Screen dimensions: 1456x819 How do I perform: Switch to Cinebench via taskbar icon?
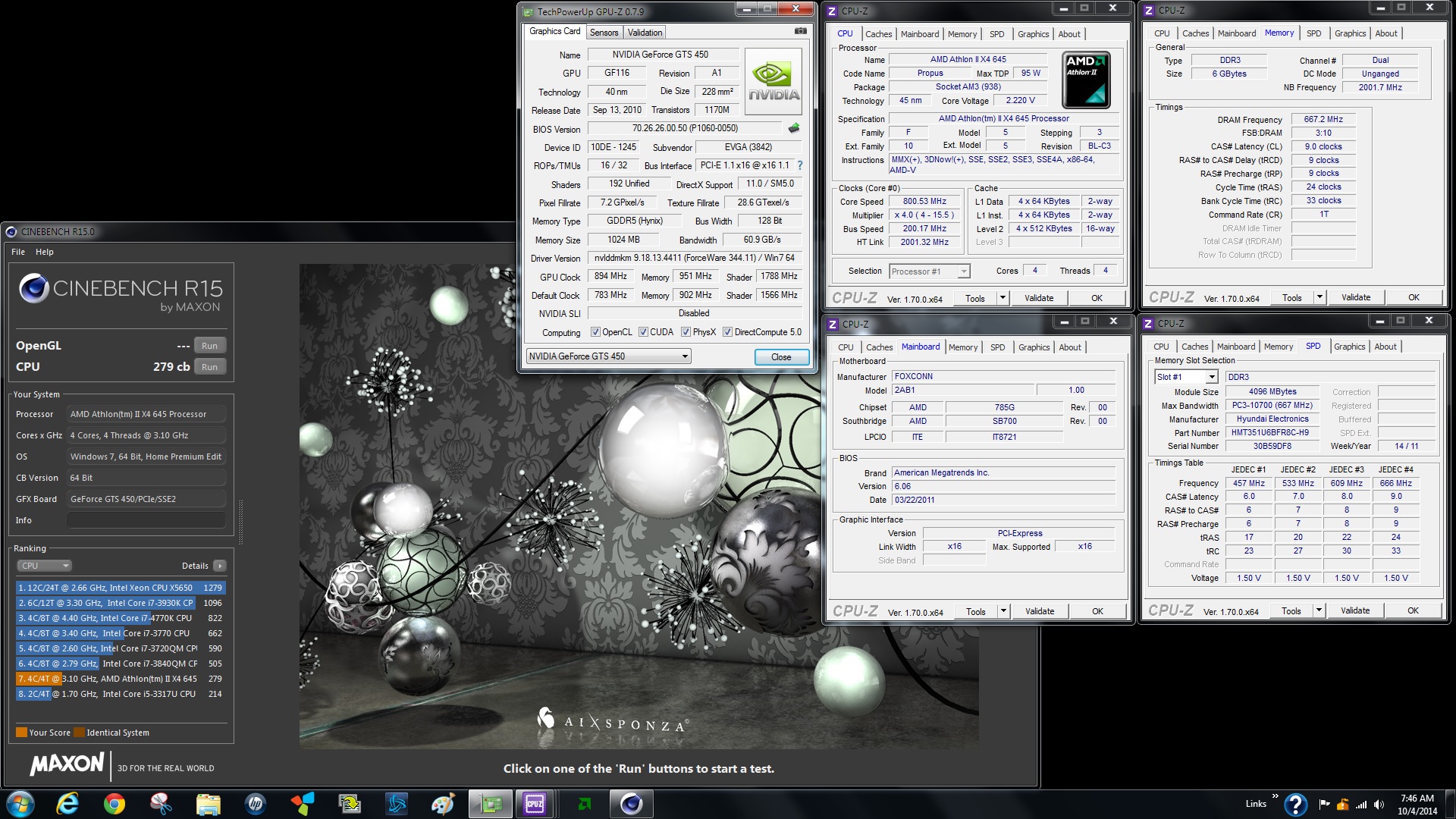coord(631,804)
